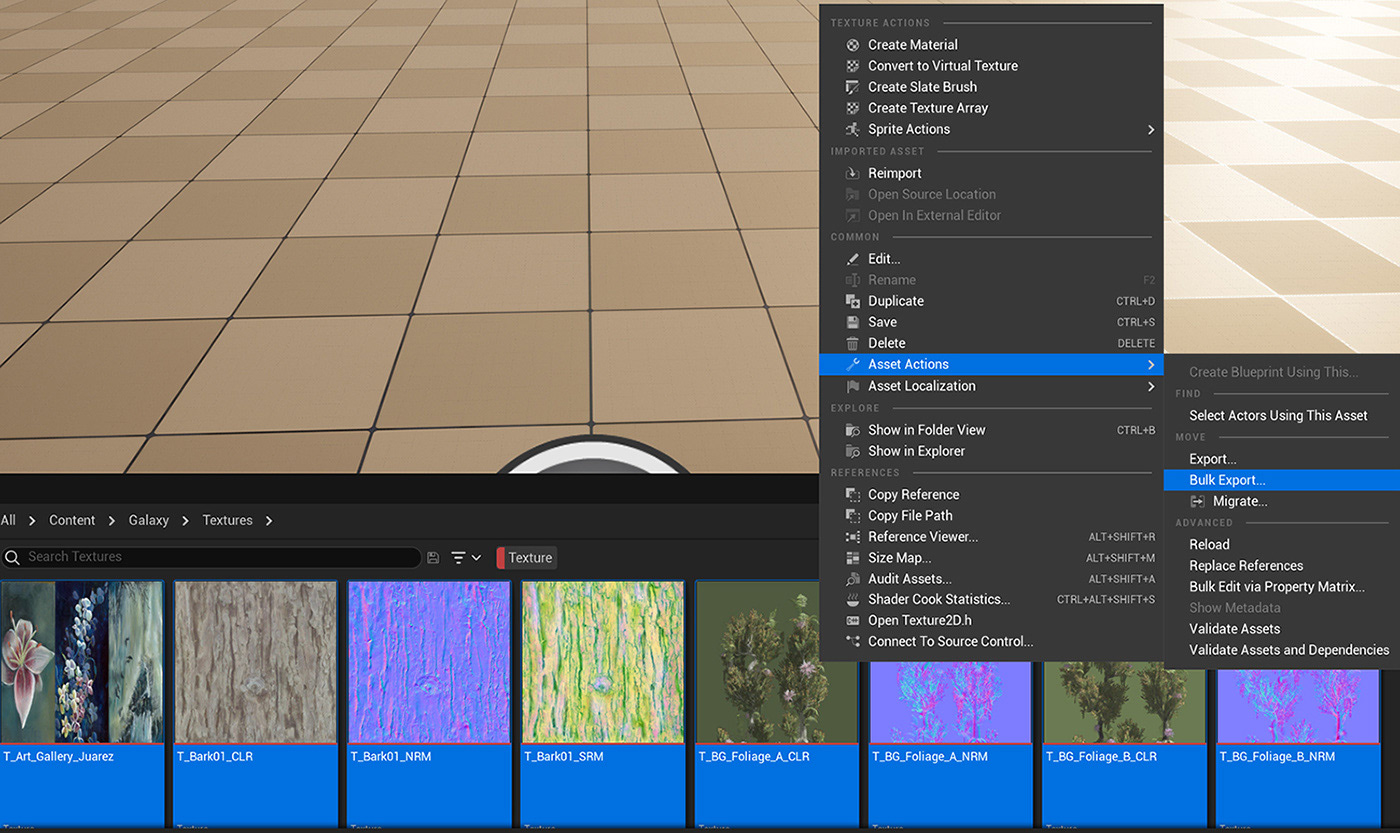Click the Migrate icon in submenu
1400x833 pixels.
point(1198,501)
